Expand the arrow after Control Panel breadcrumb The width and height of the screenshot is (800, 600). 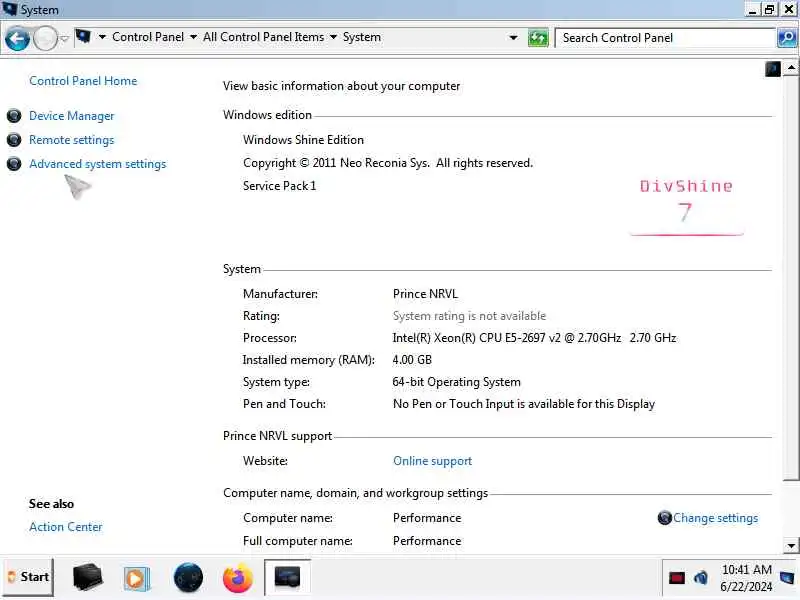(193, 37)
